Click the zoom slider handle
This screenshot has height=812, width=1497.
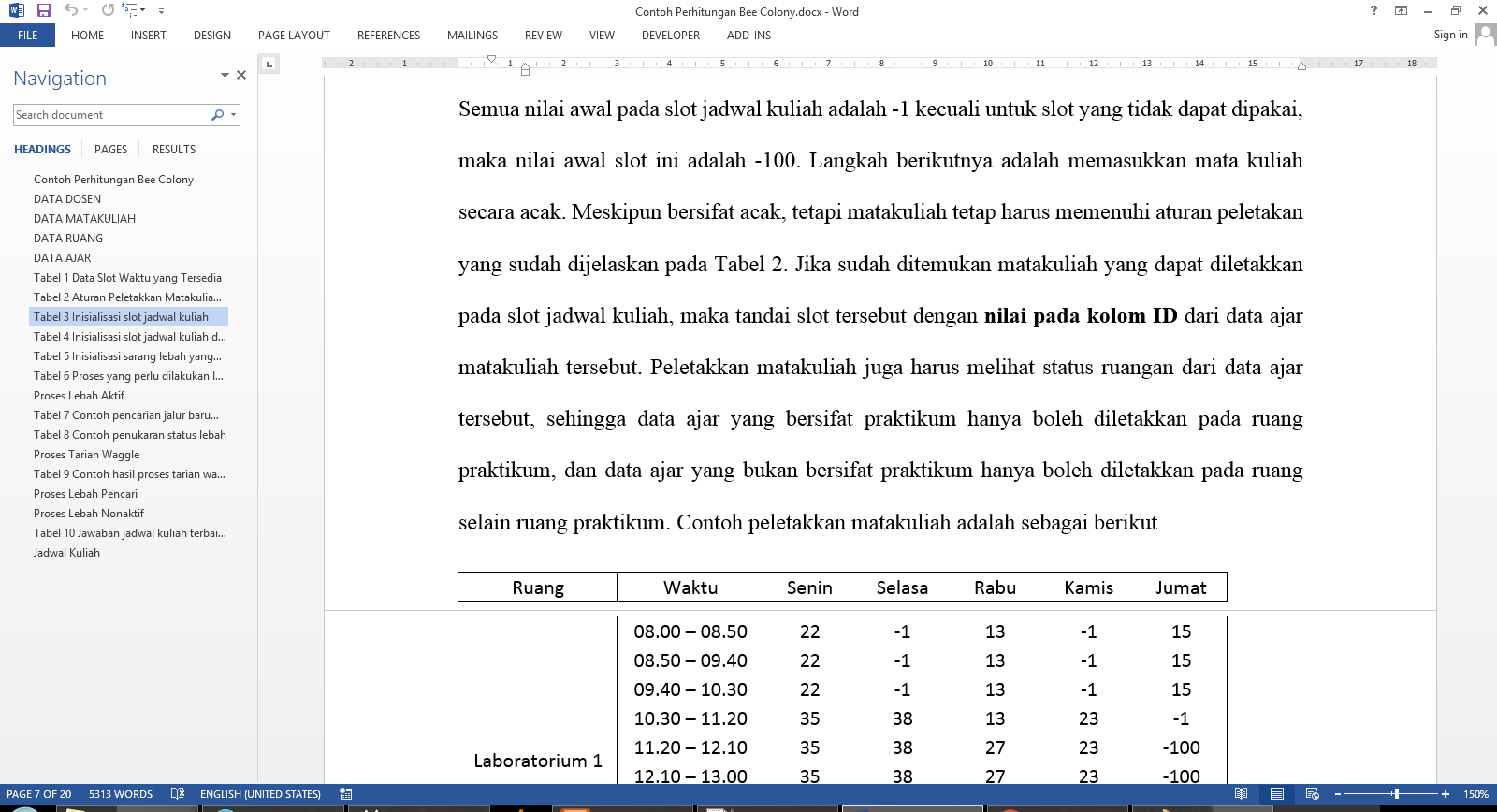tap(1396, 794)
